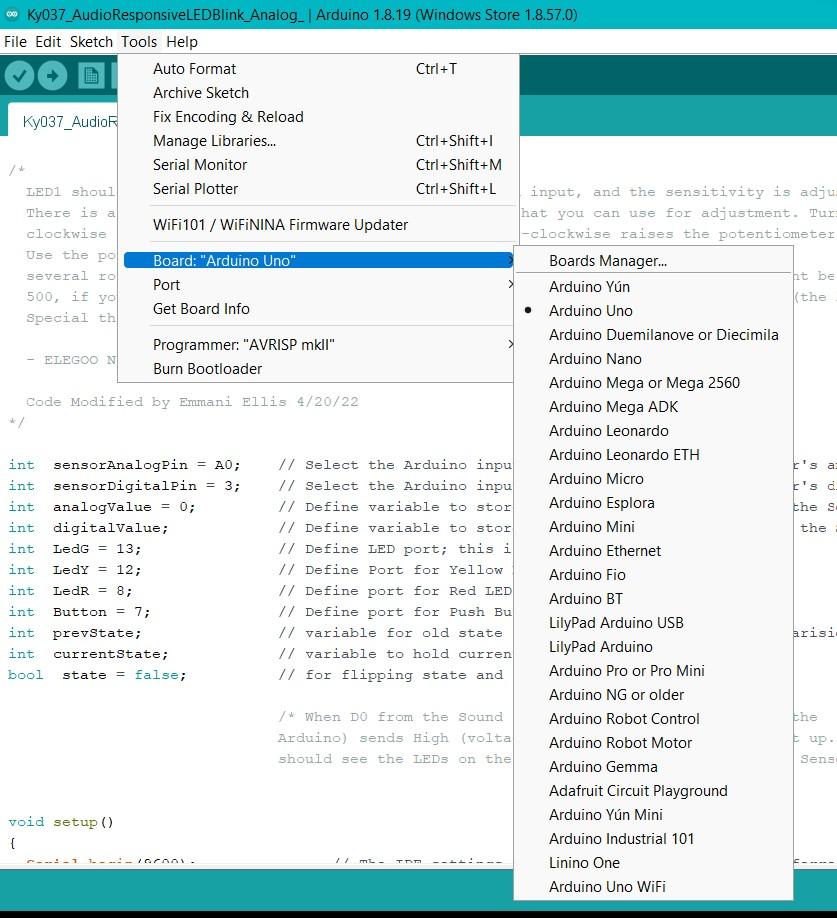Viewport: 837px width, 918px height.
Task: Select Arduino Nano board
Action: [653, 359]
